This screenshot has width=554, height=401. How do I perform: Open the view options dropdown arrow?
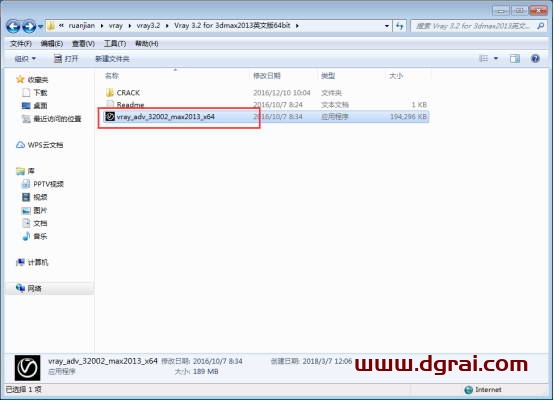pos(496,59)
